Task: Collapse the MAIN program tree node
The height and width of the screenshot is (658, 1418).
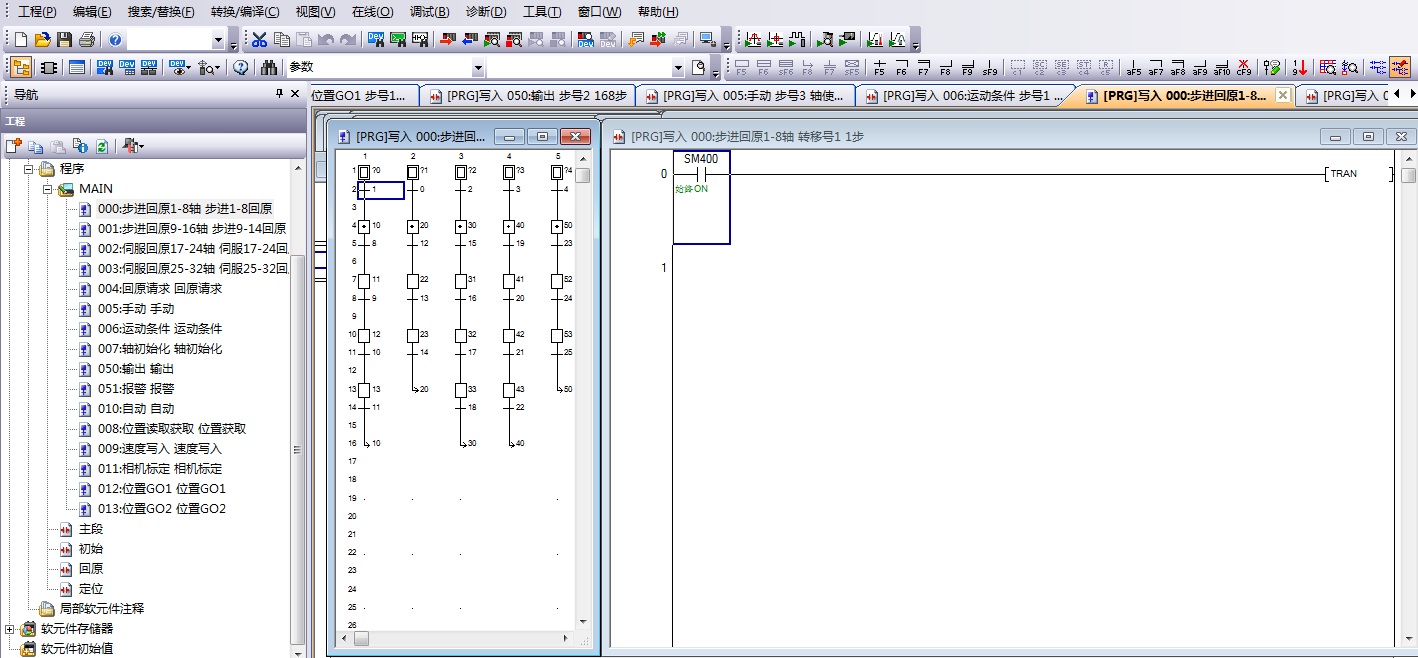Action: 47,189
